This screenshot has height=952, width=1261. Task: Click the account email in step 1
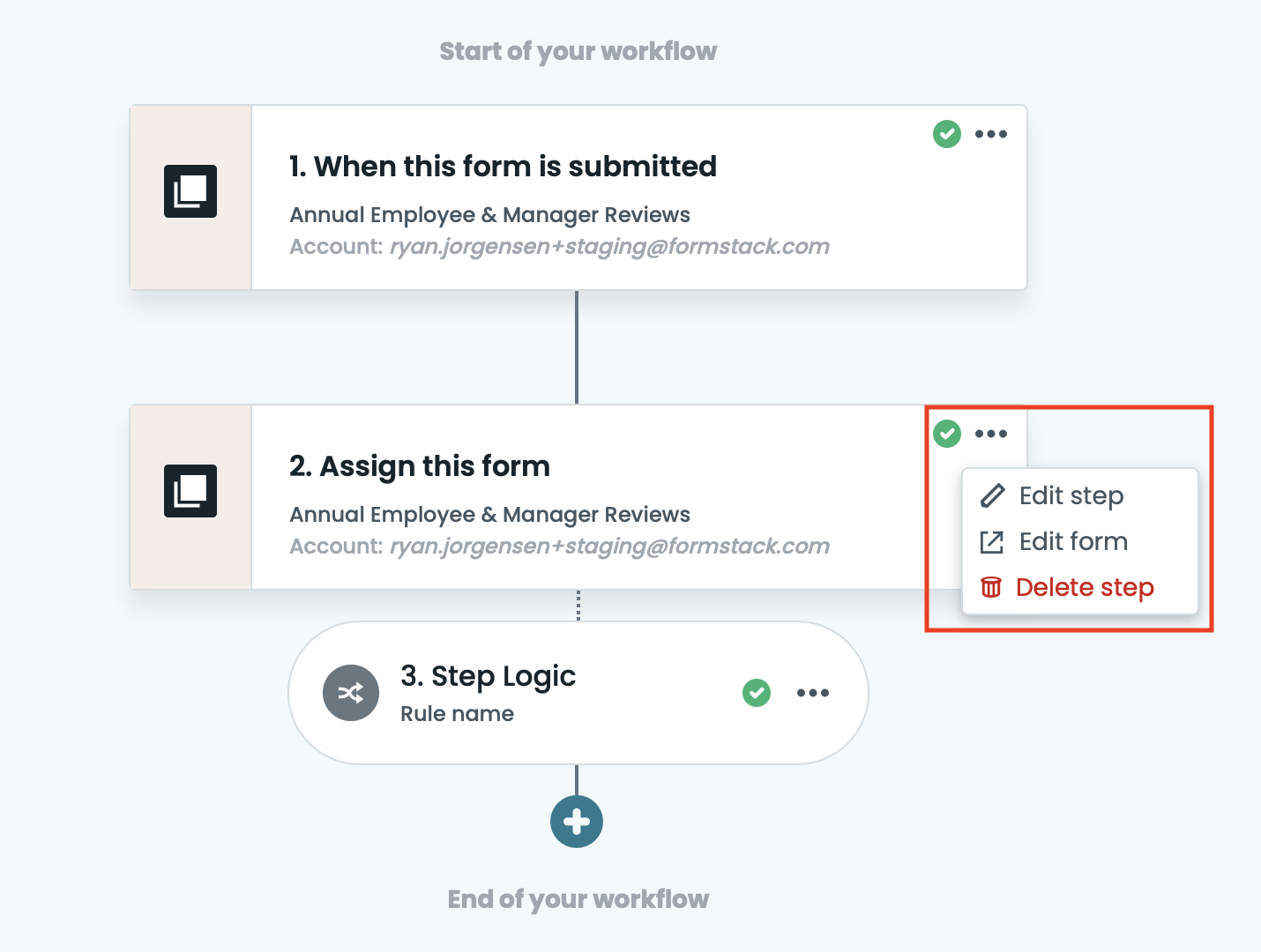609,247
